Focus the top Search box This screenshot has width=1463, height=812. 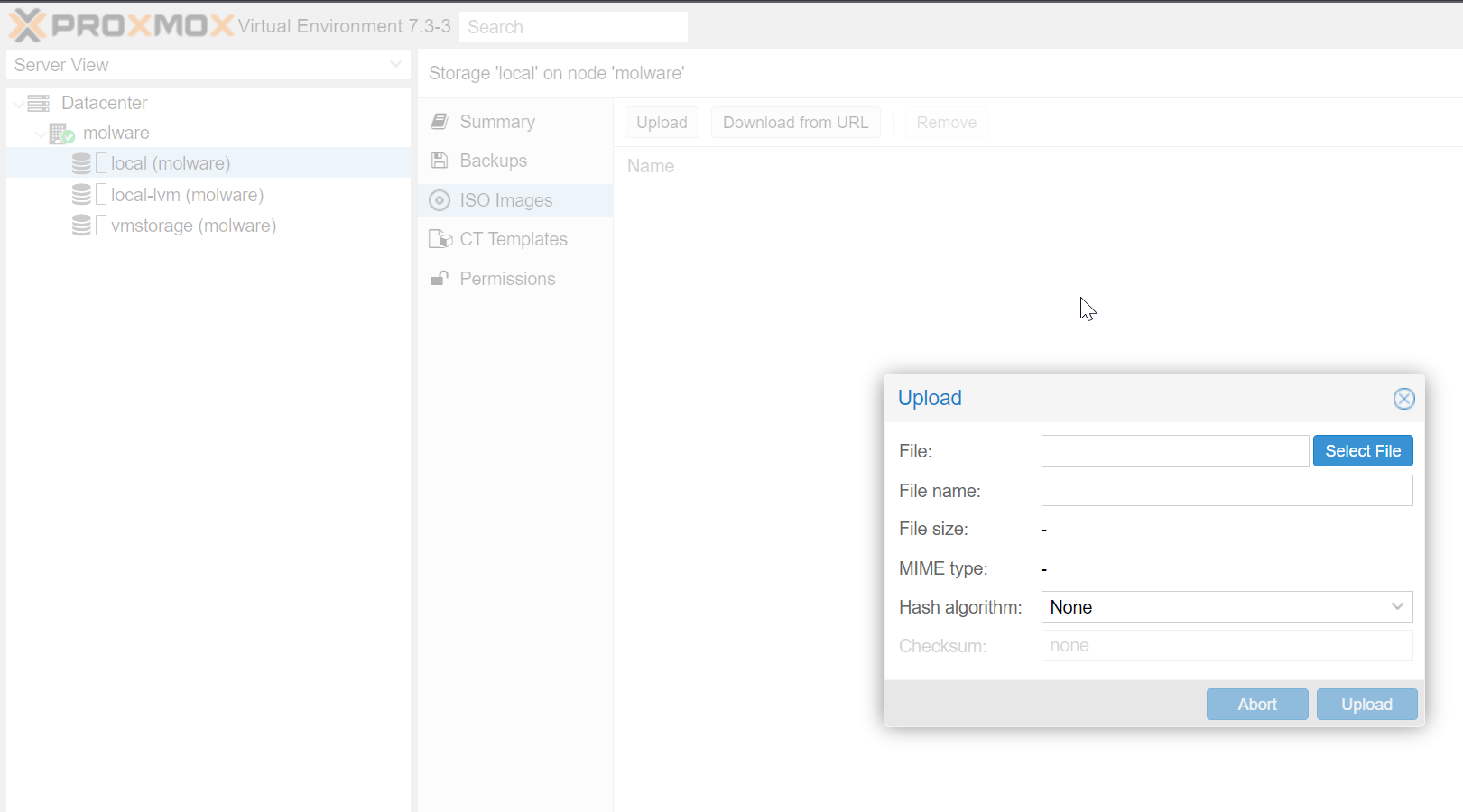point(573,27)
